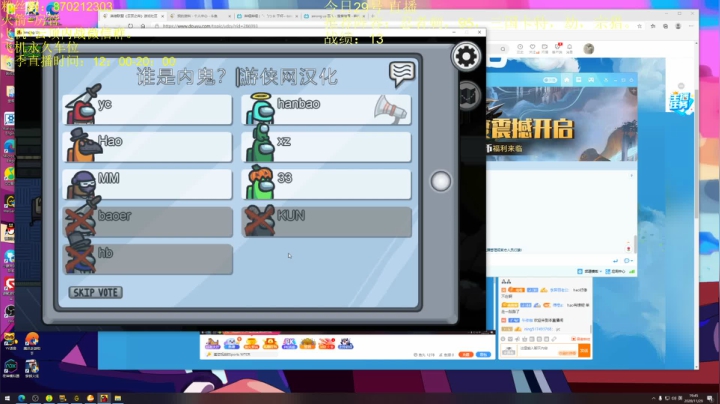This screenshot has width=720, height=404.
Task: Open File Explorer folder on taskbar
Action: [x=118, y=398]
